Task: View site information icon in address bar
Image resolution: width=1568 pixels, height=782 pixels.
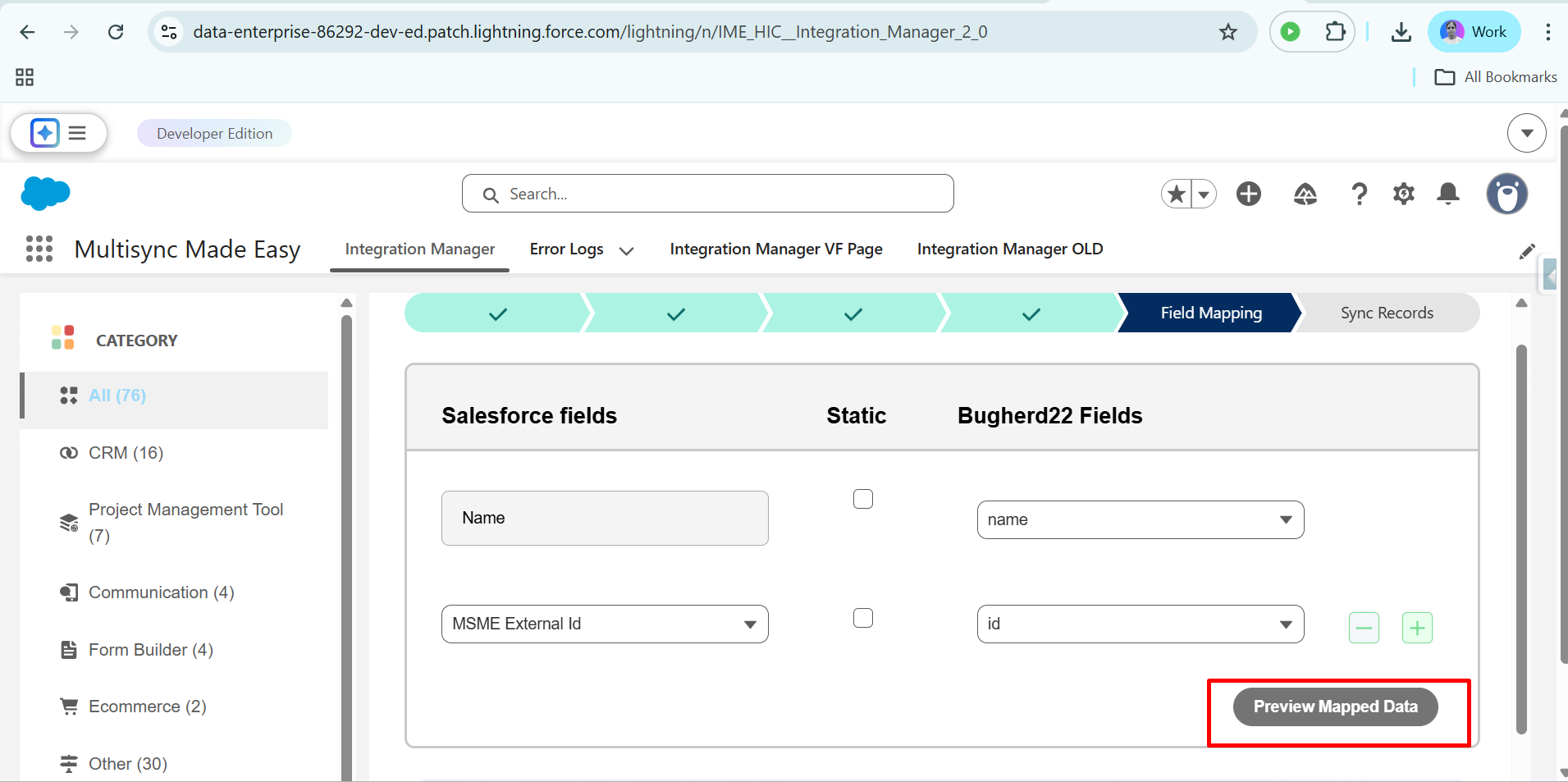Action: pyautogui.click(x=169, y=32)
